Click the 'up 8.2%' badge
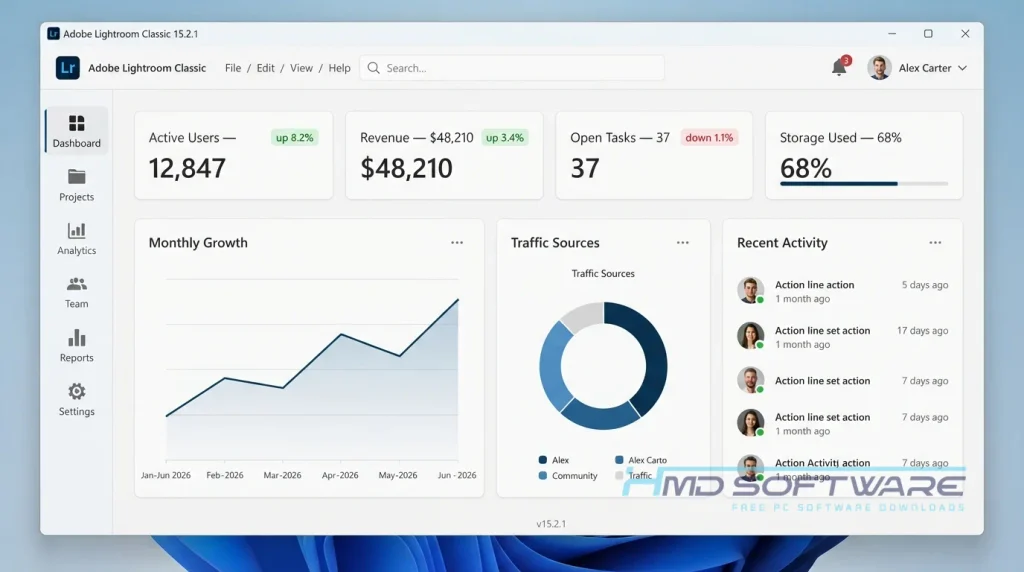 [x=295, y=138]
